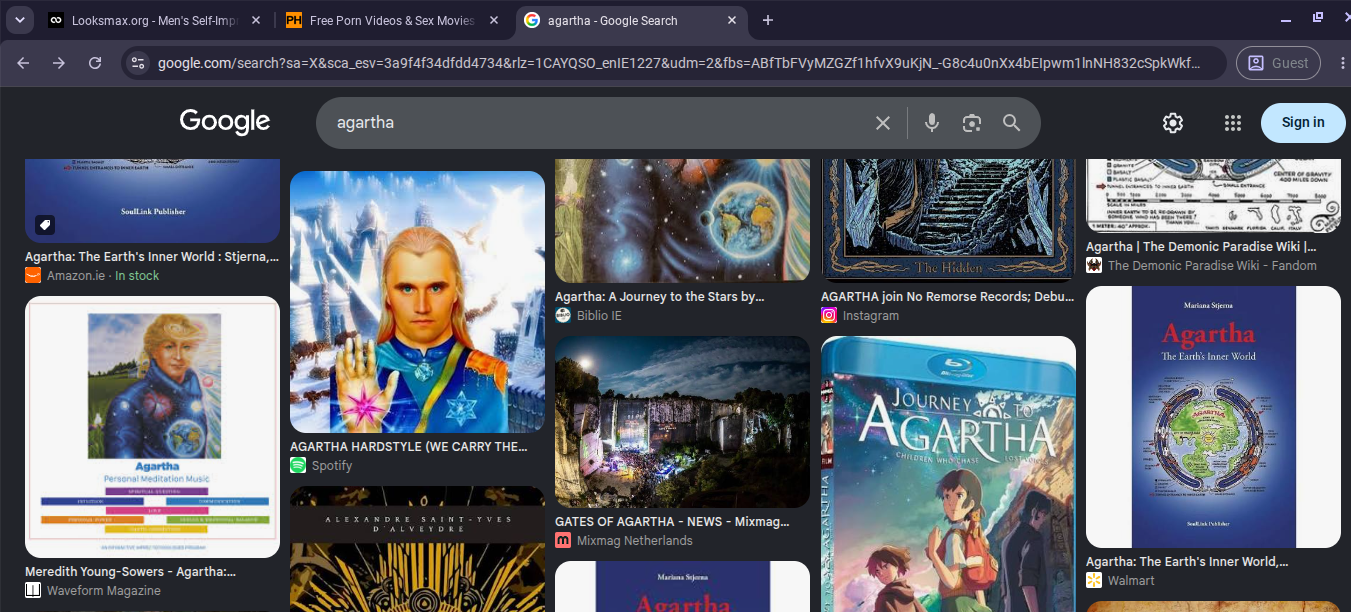Open Alexandre Saint-Yves d'Alveydre cover thumbnail
Screen dimensions: 1351x612
click(417, 549)
